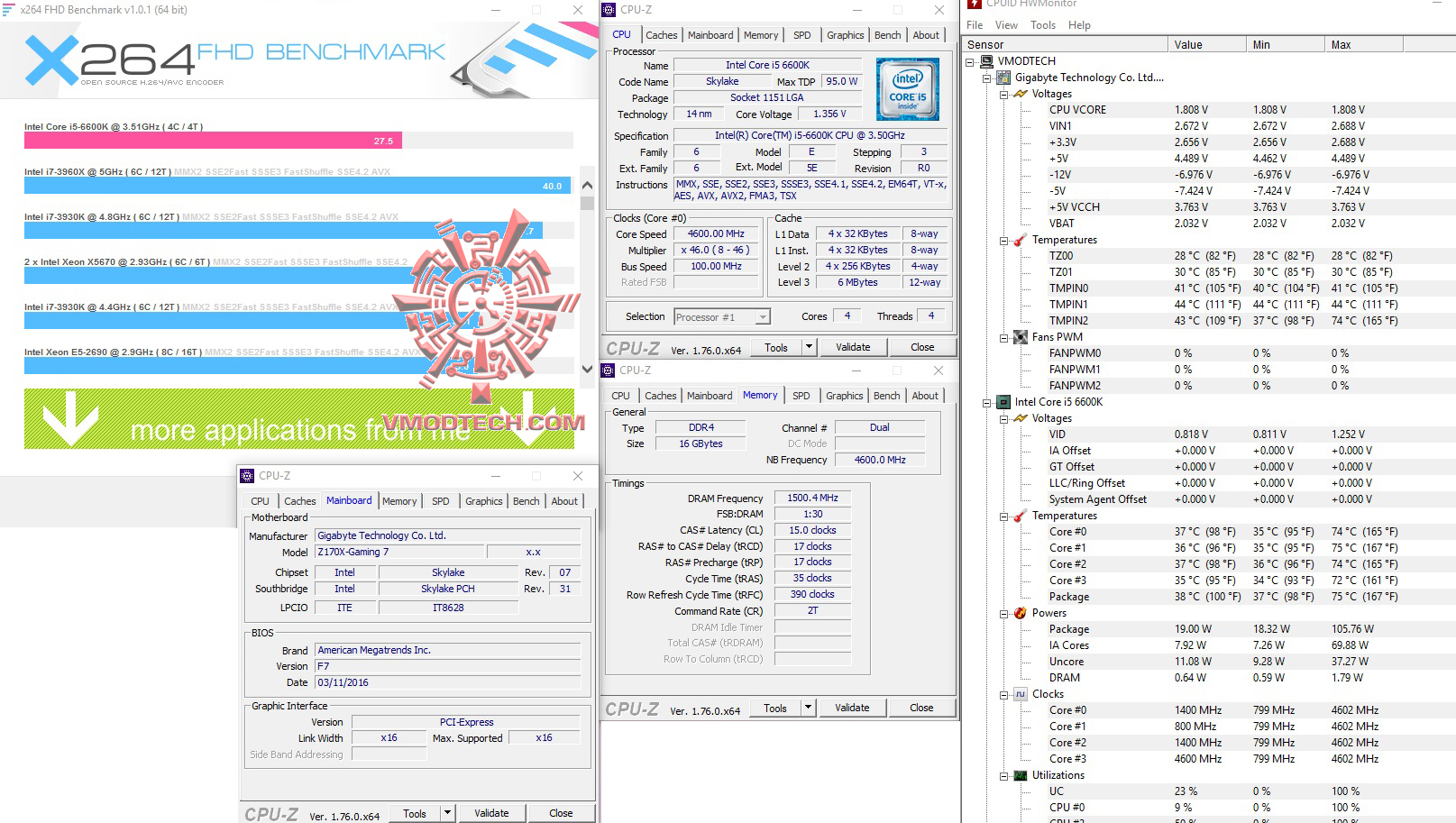Select the VBAT voltage row
This screenshot has width=1456, height=823.
[x=1061, y=224]
